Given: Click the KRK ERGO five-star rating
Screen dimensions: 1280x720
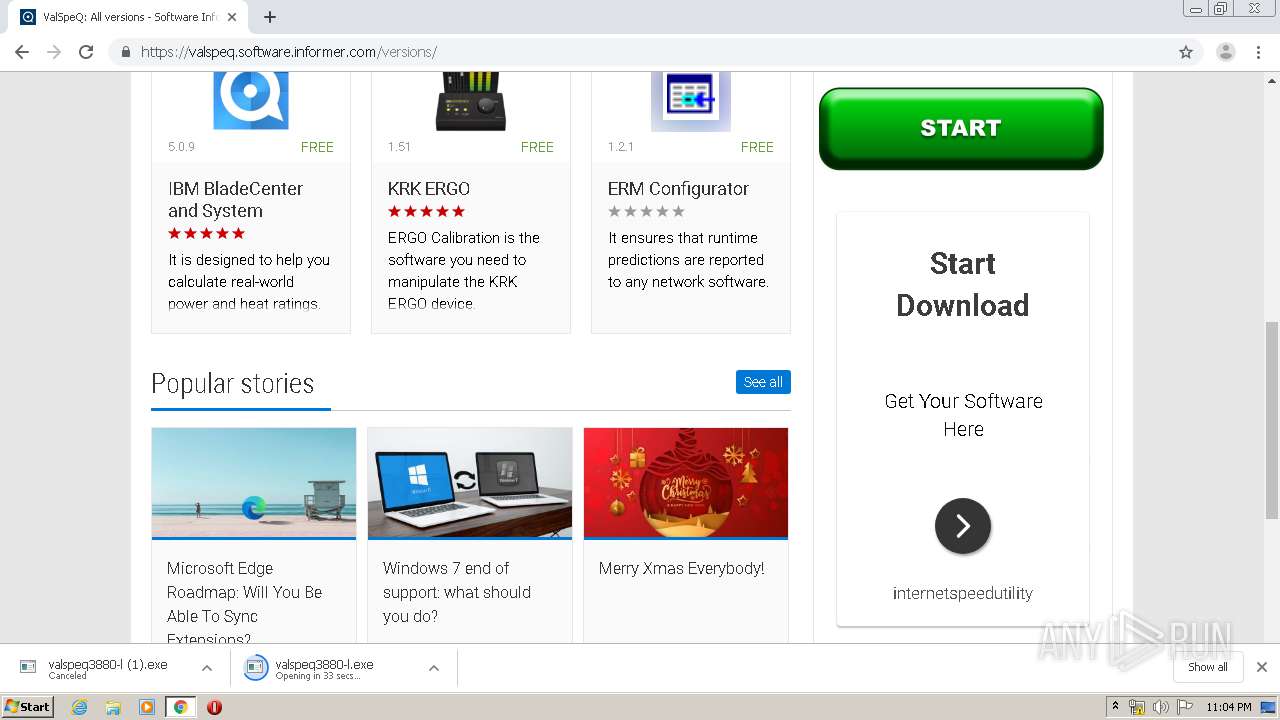Looking at the screenshot, I should [426, 211].
